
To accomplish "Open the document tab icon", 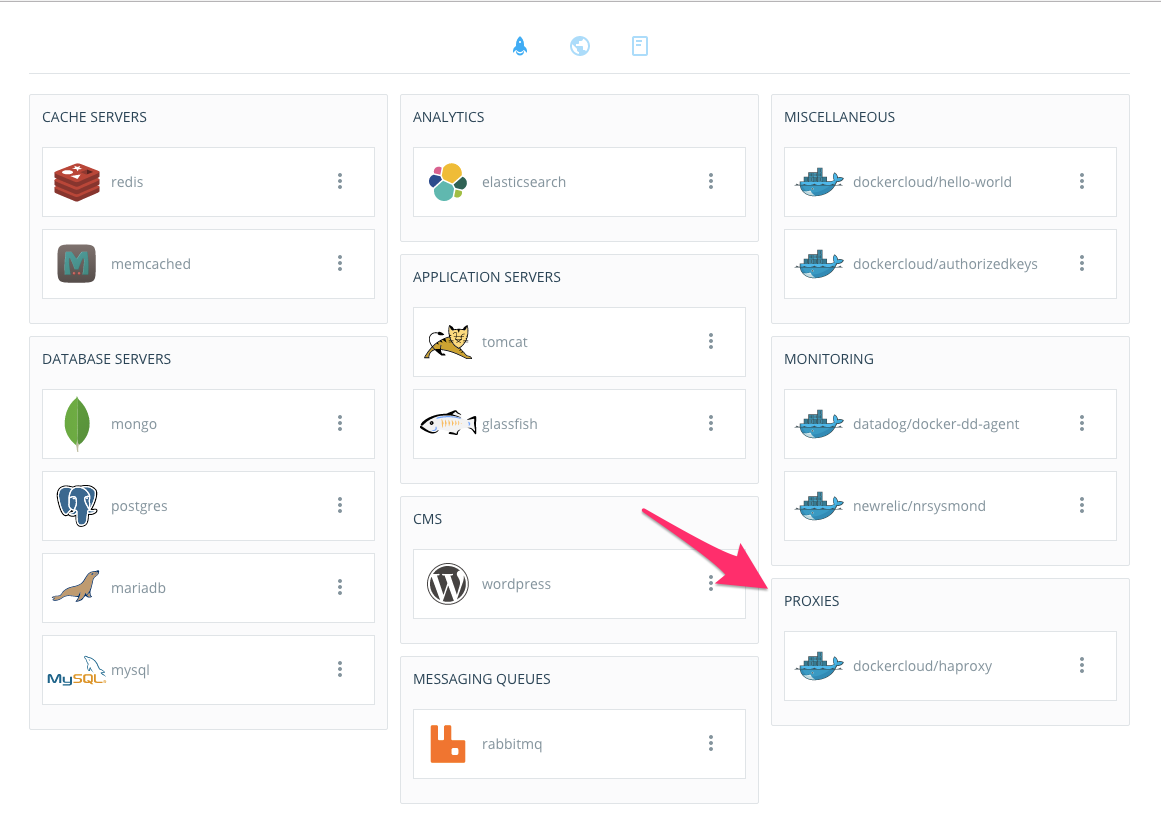I will click(x=640, y=46).
